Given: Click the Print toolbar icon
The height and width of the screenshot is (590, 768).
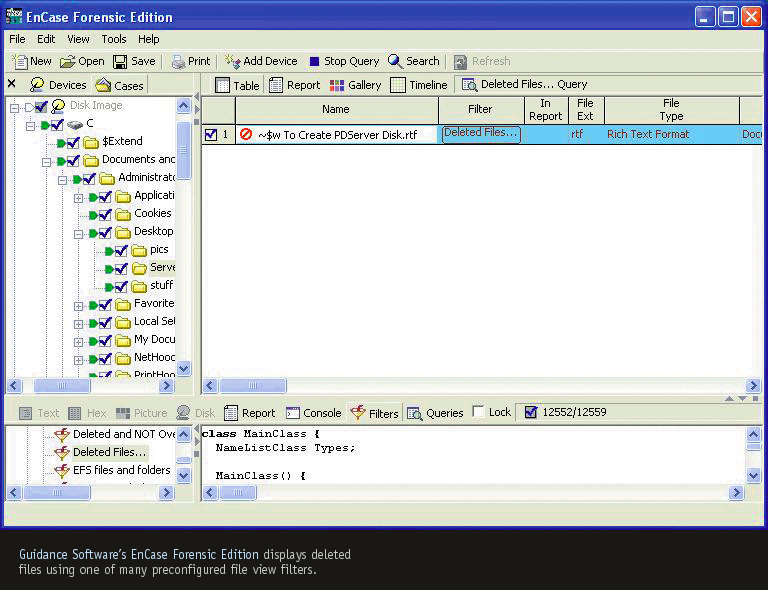Looking at the screenshot, I should pyautogui.click(x=178, y=61).
